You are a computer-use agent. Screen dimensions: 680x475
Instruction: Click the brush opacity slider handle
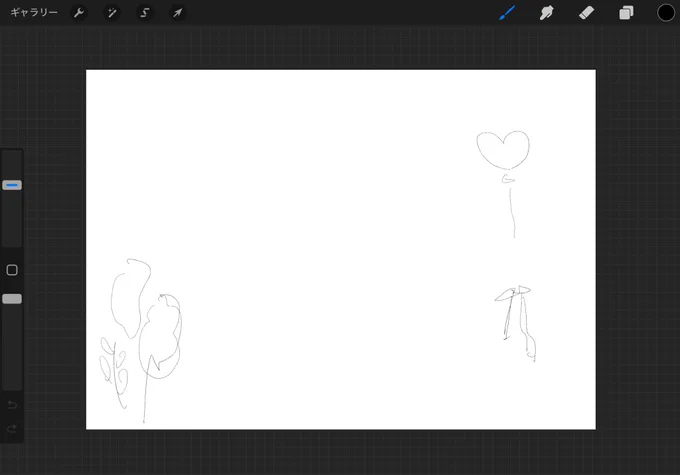pyautogui.click(x=12, y=299)
